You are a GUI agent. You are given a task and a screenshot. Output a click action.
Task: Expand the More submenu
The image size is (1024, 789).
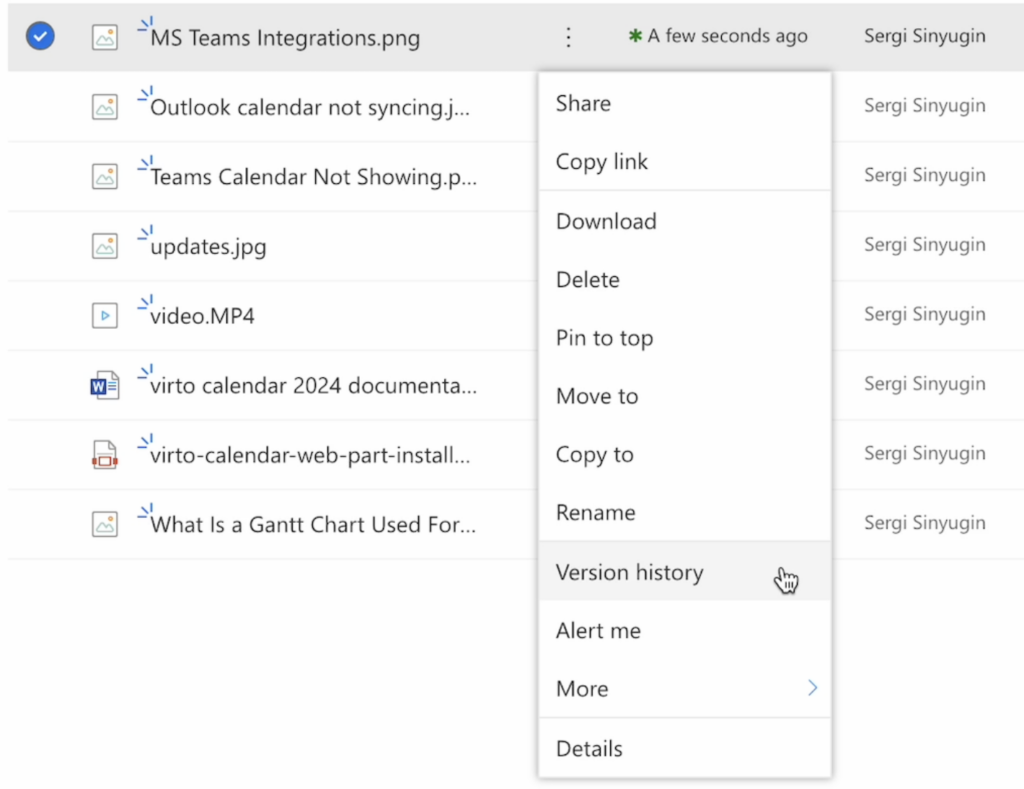point(684,688)
